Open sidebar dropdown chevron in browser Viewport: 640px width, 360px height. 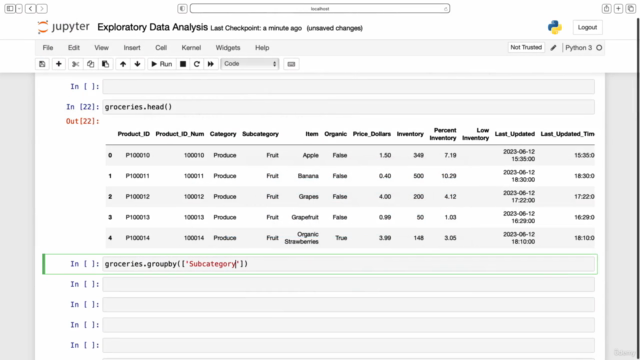tap(19, 8)
